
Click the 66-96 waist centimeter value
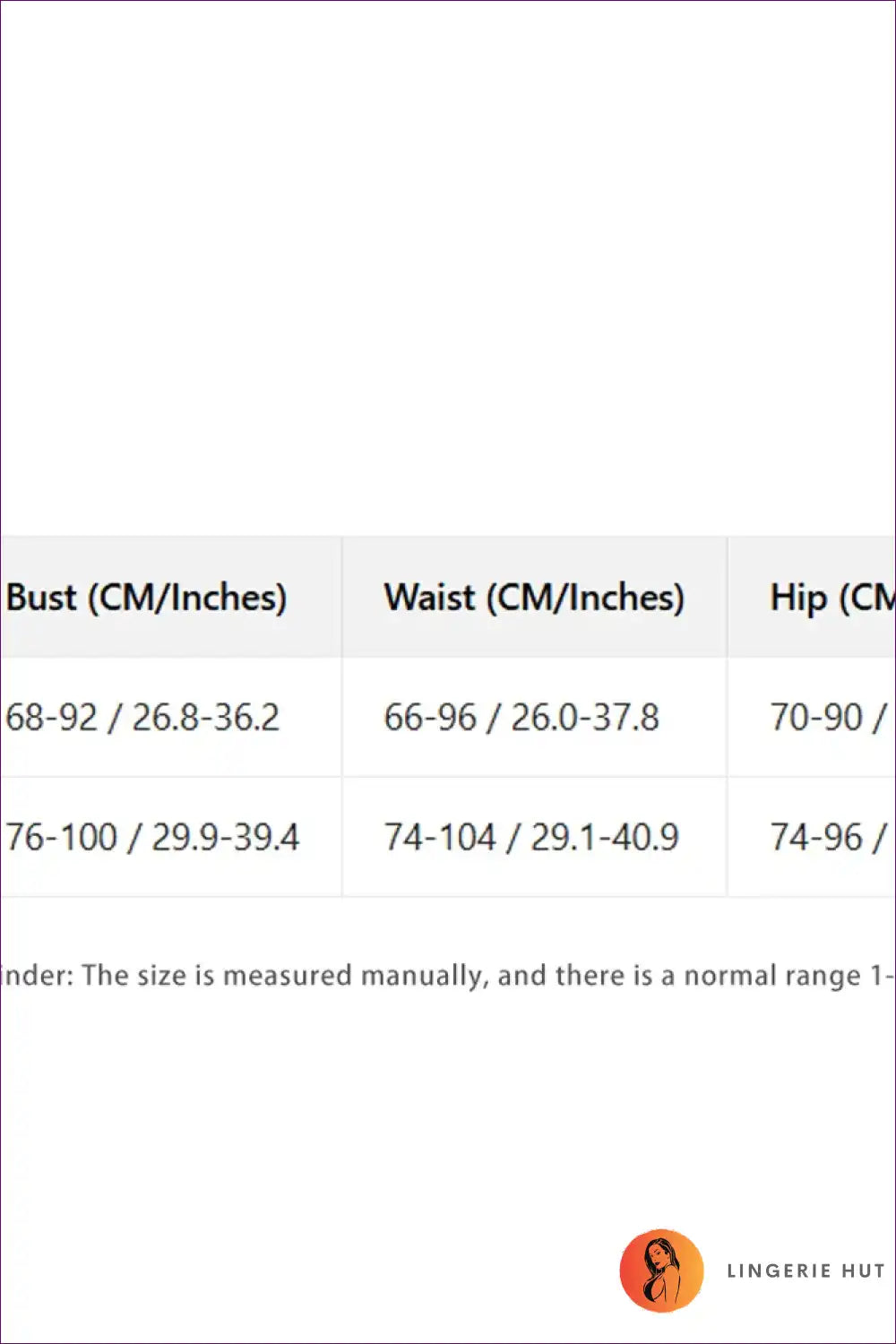click(430, 718)
